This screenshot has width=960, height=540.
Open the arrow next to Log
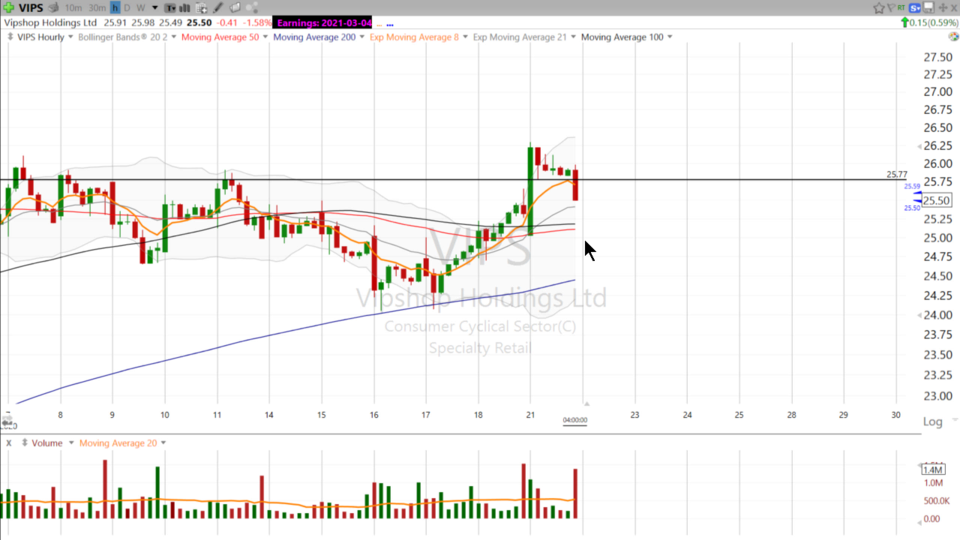pyautogui.click(x=954, y=421)
